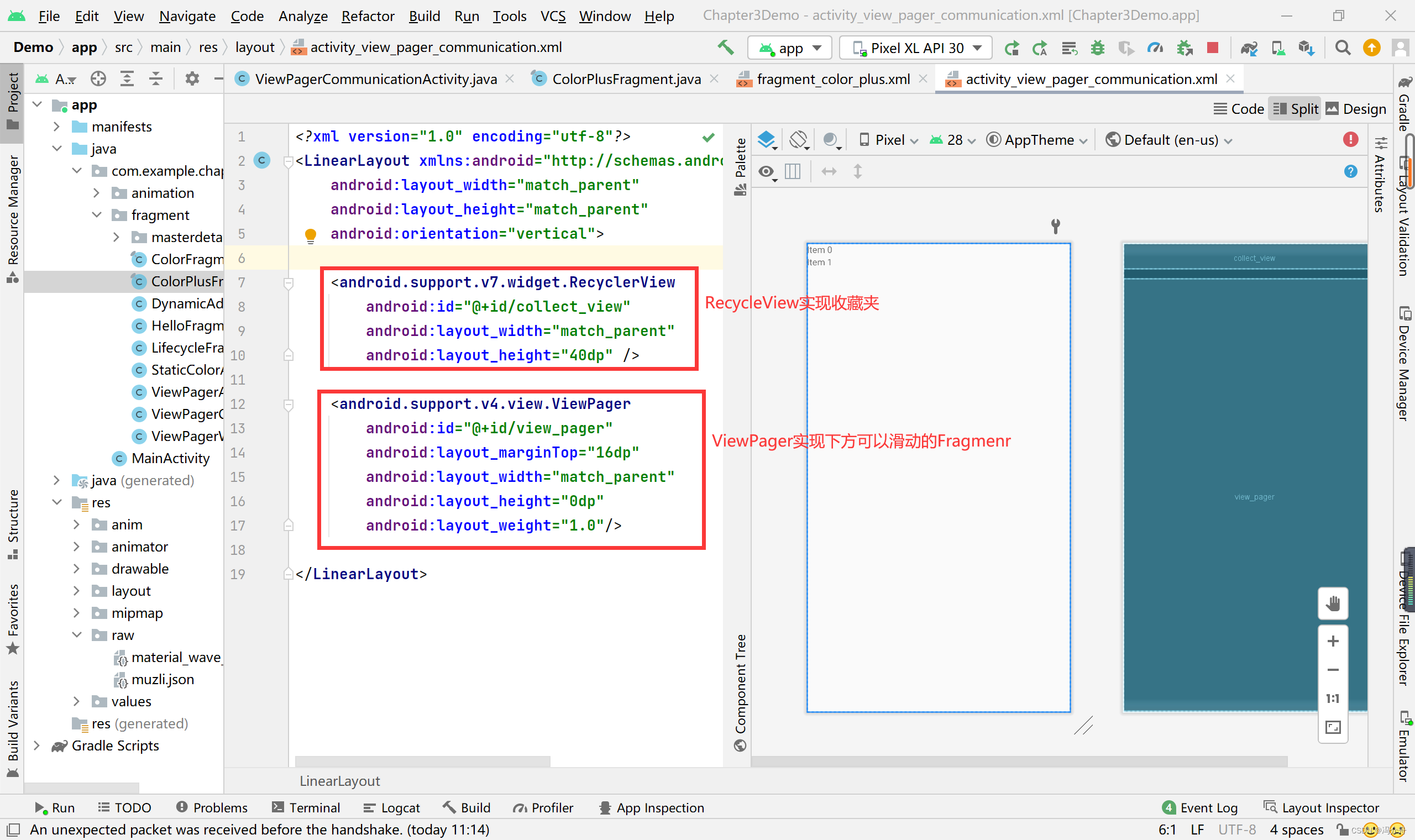Click the design surface layers icon
The width and height of the screenshot is (1415, 840).
pyautogui.click(x=767, y=139)
